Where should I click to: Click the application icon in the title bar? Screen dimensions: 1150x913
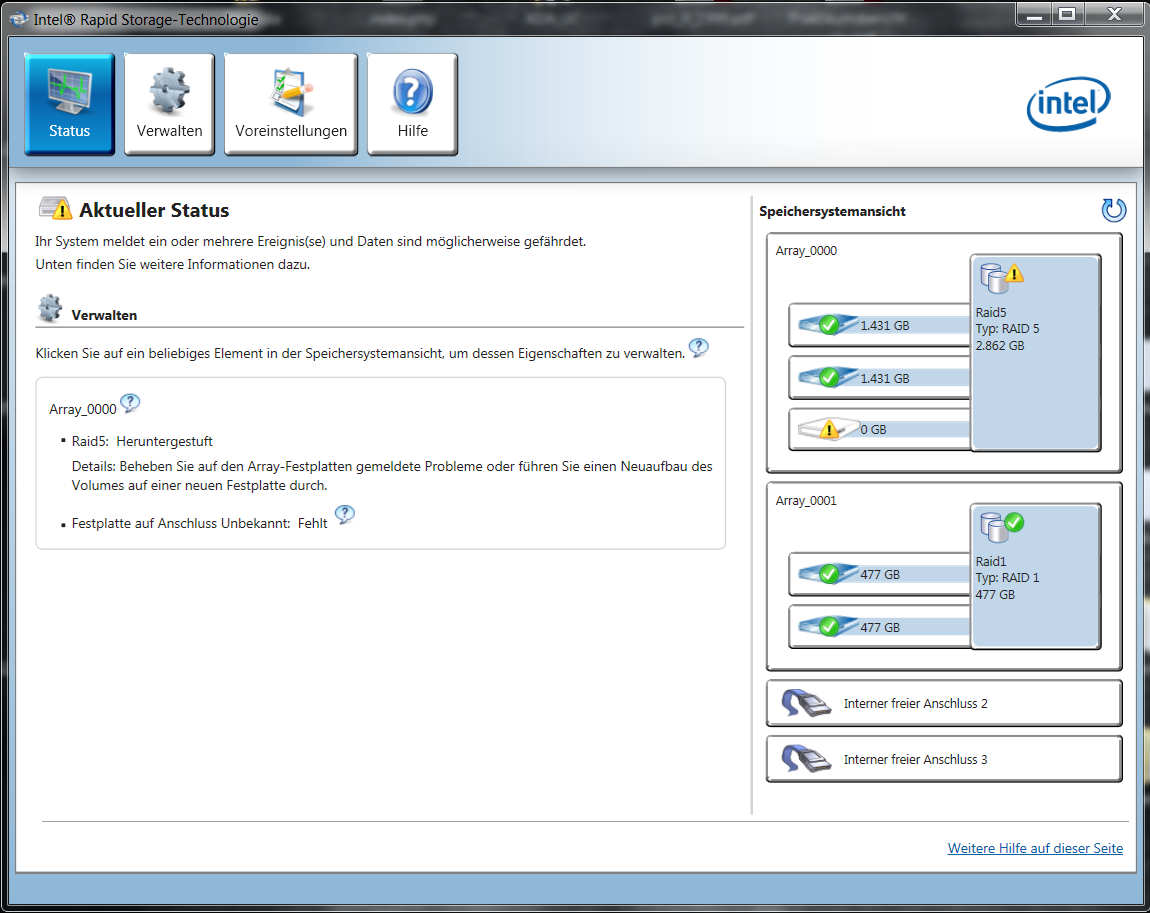[x=18, y=19]
